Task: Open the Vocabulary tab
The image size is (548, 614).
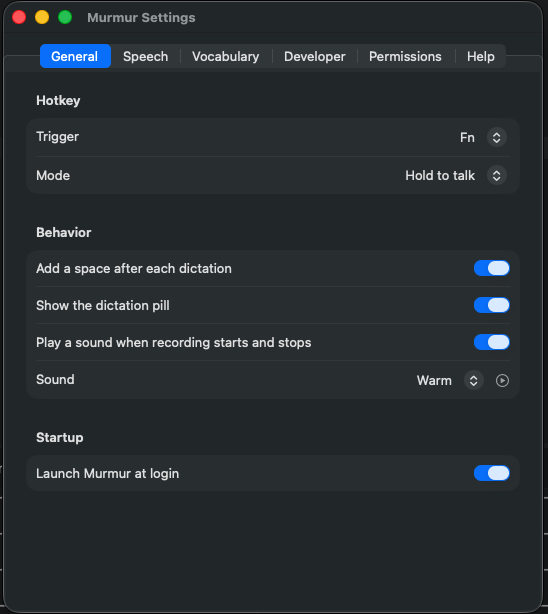Action: pos(226,56)
